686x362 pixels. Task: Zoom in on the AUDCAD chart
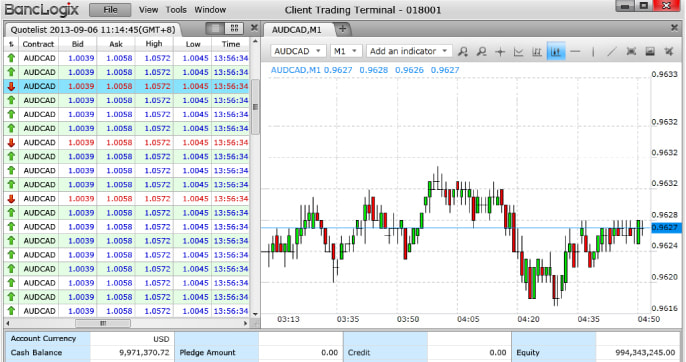(x=463, y=52)
